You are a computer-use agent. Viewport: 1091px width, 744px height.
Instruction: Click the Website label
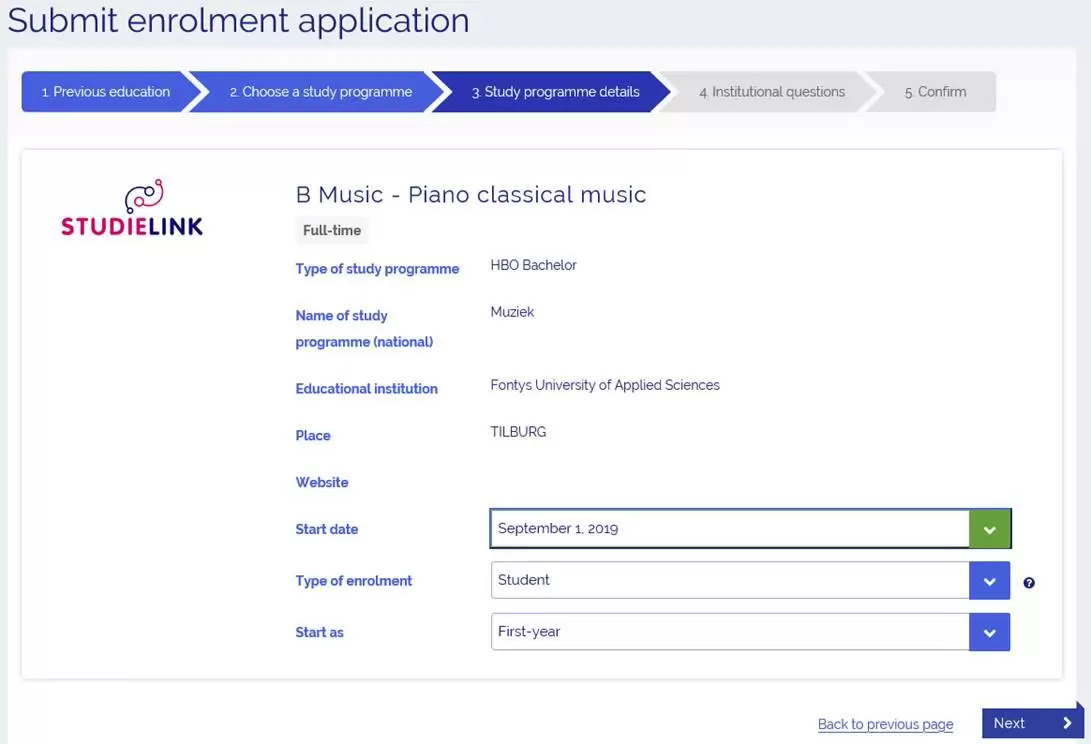click(322, 482)
